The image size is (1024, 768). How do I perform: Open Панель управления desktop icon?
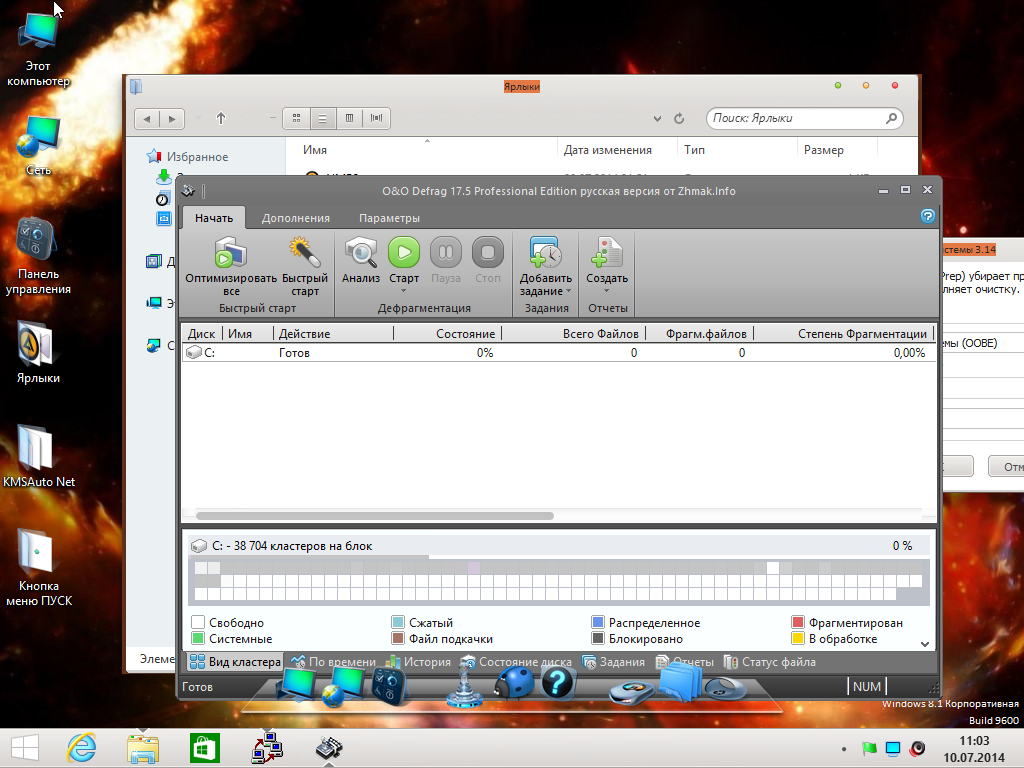click(x=38, y=256)
